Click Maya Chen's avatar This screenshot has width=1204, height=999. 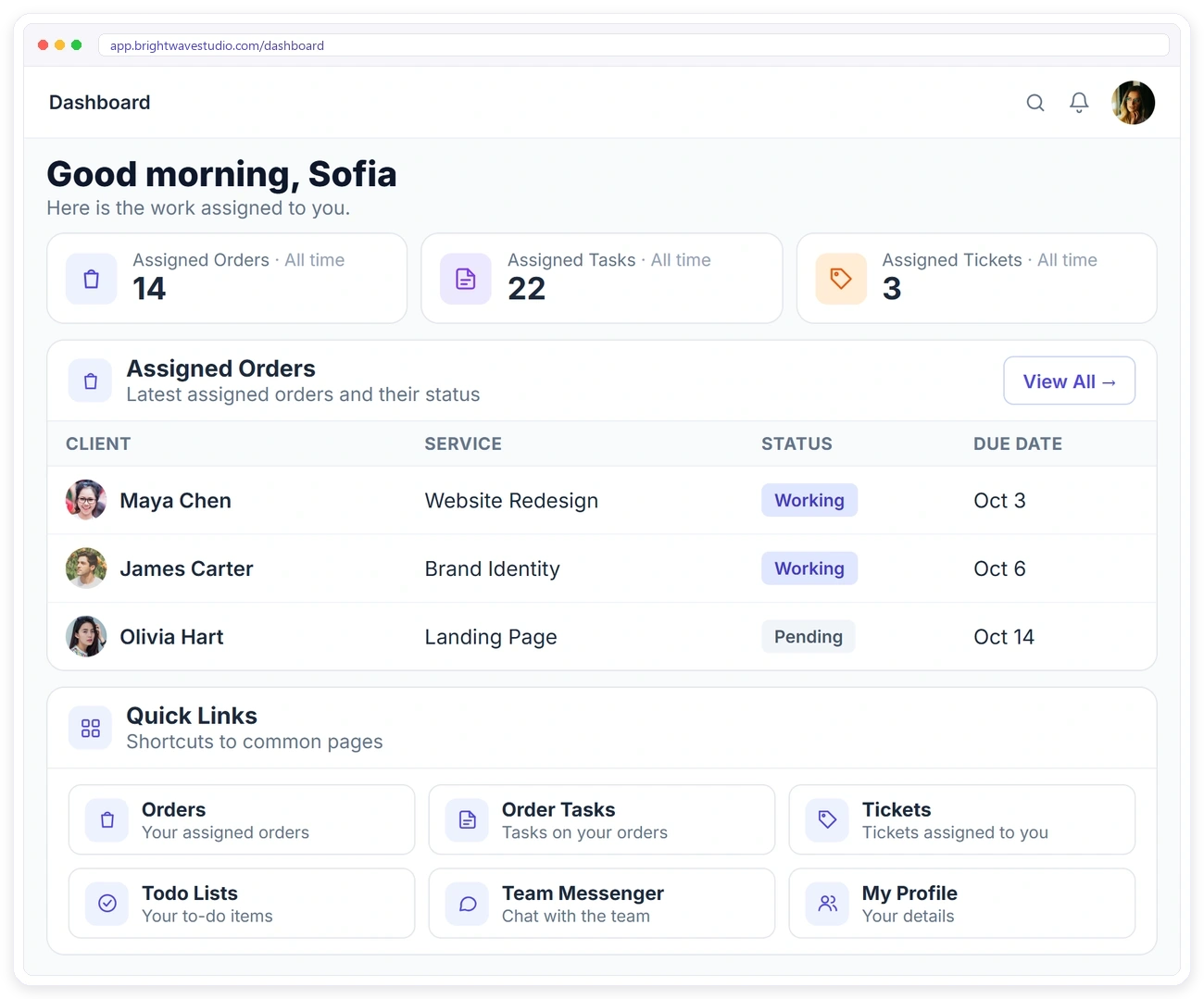[86, 500]
